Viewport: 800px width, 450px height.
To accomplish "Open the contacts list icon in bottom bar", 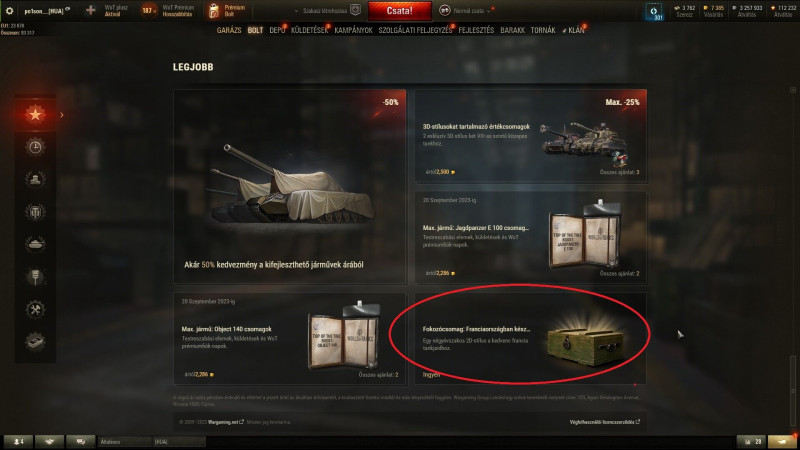I will (x=18, y=441).
